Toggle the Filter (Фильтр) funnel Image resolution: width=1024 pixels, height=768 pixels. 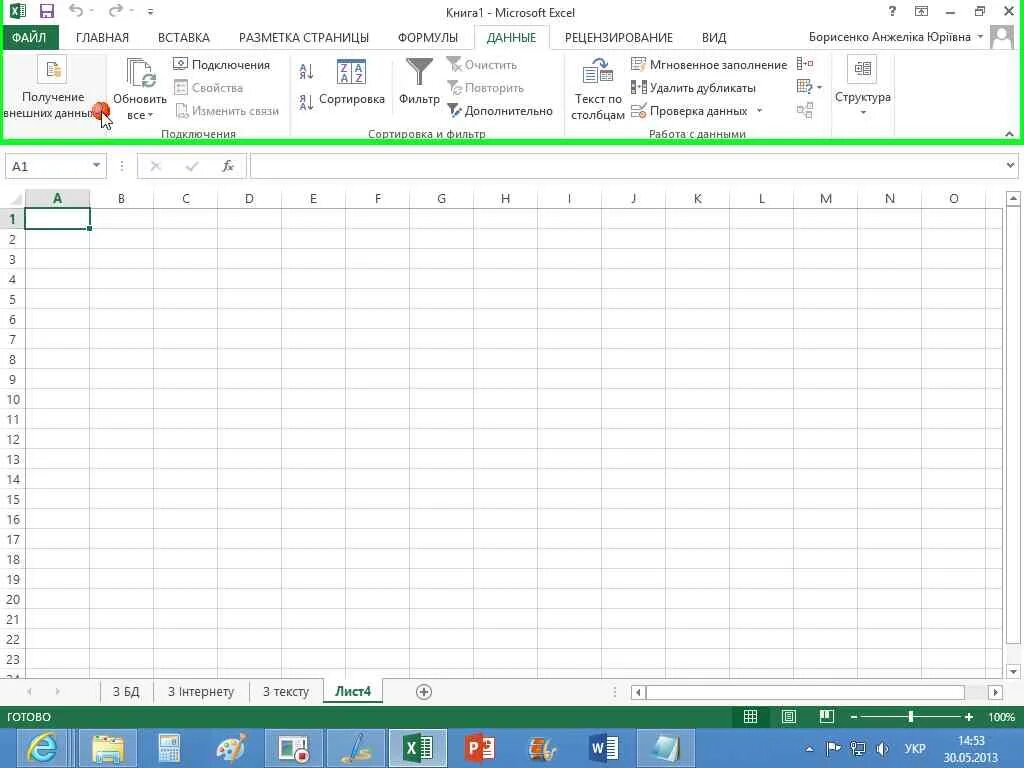(x=419, y=82)
